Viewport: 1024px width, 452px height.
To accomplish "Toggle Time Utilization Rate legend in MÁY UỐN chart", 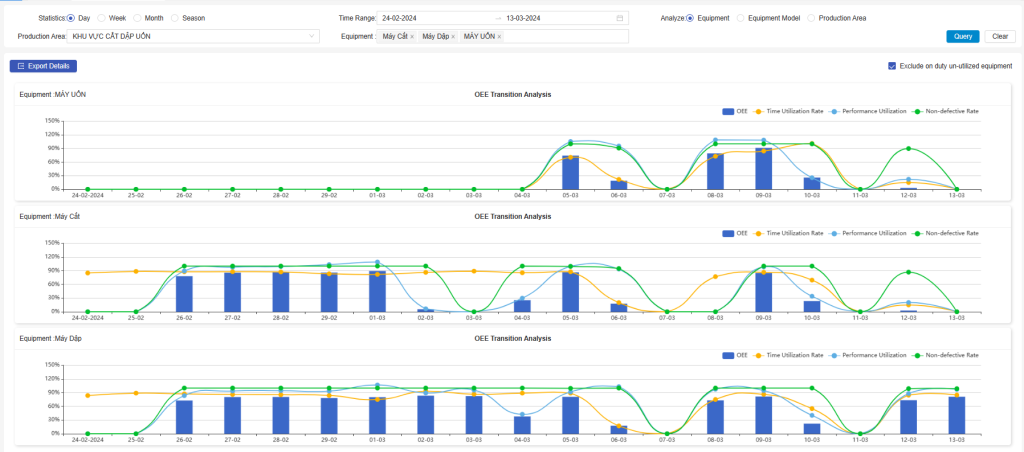I will pyautogui.click(x=787, y=112).
